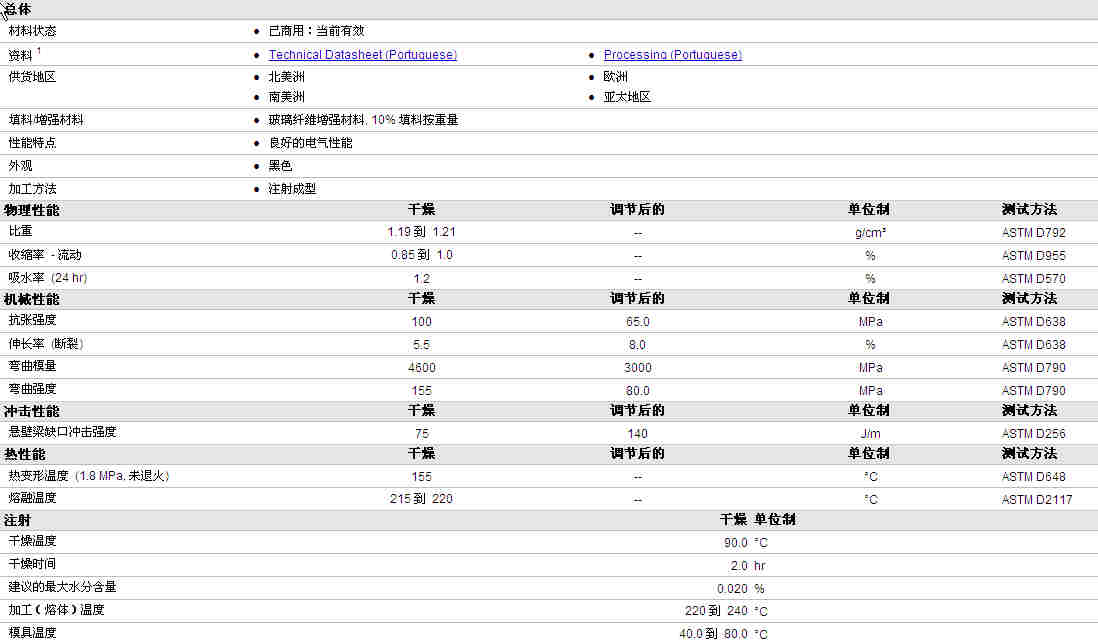1098x644 pixels.
Task: Click "调节后的" header in 机械性能 section
Action: click(x=637, y=298)
